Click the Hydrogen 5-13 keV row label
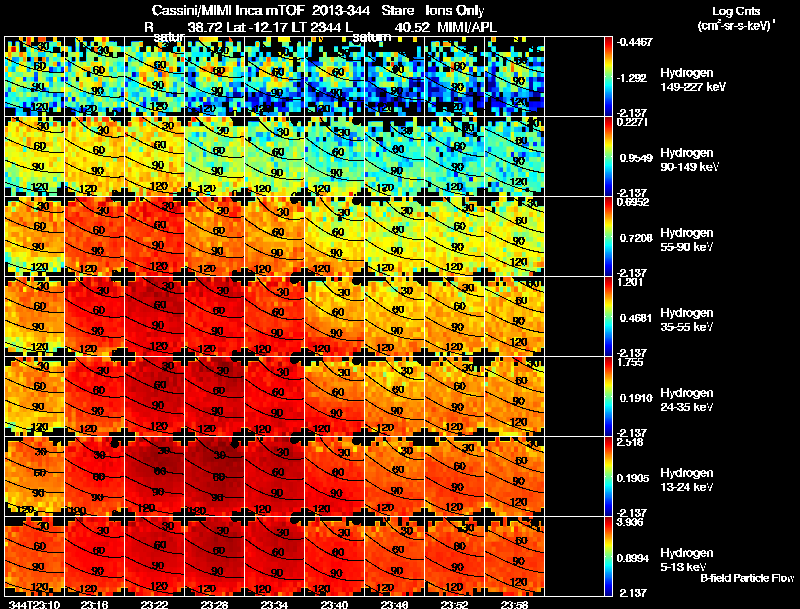The height and width of the screenshot is (609, 800). point(687,560)
